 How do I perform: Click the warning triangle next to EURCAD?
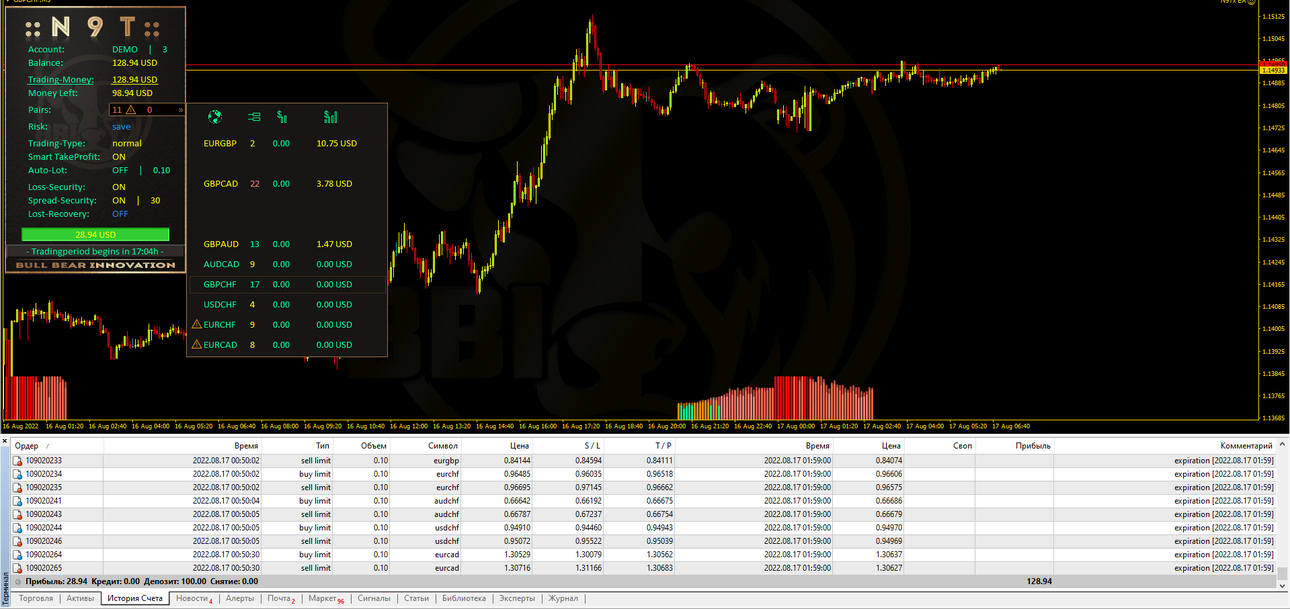196,344
